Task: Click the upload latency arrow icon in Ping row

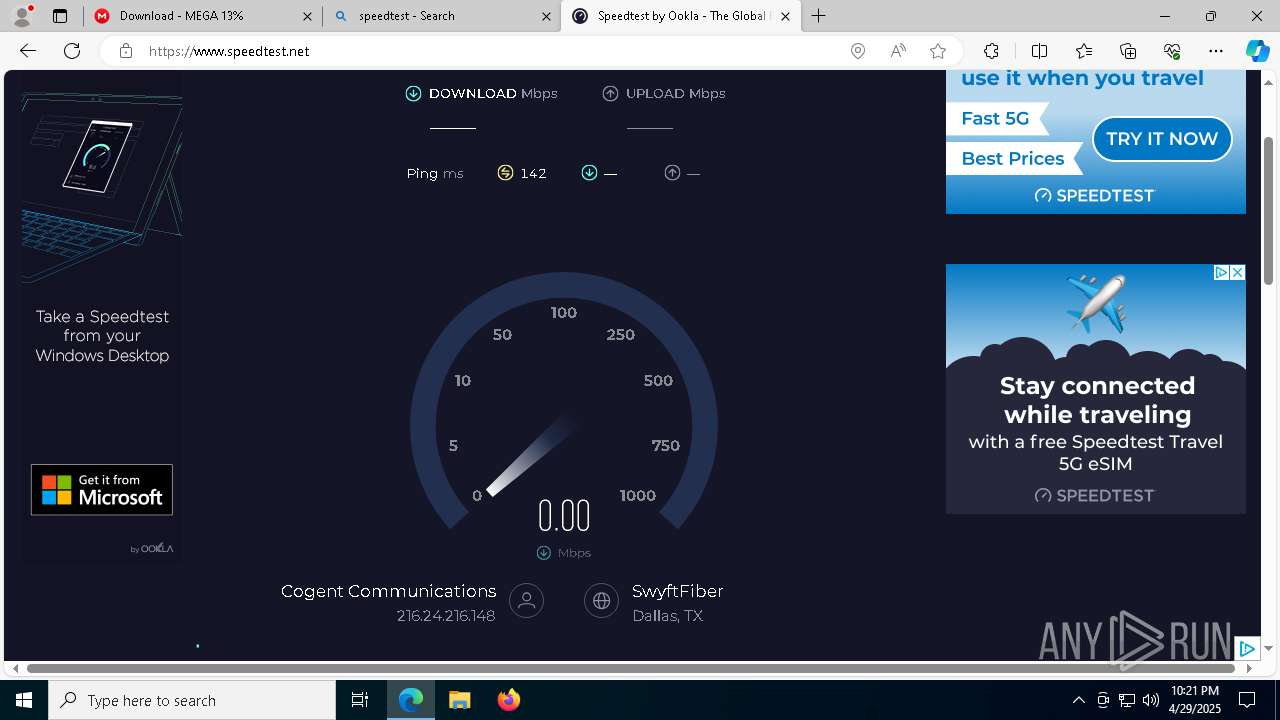Action: point(672,173)
